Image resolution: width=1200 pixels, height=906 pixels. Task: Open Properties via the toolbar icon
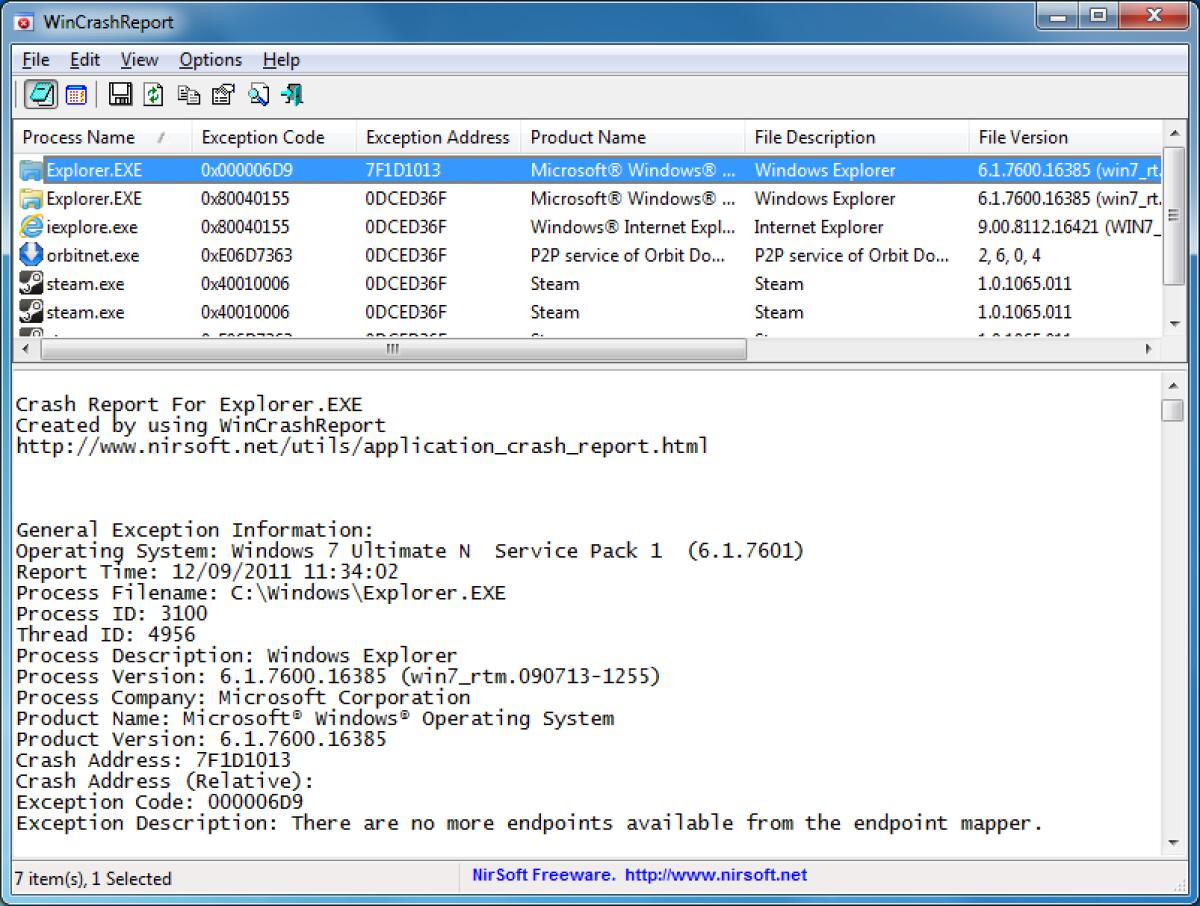tap(221, 94)
